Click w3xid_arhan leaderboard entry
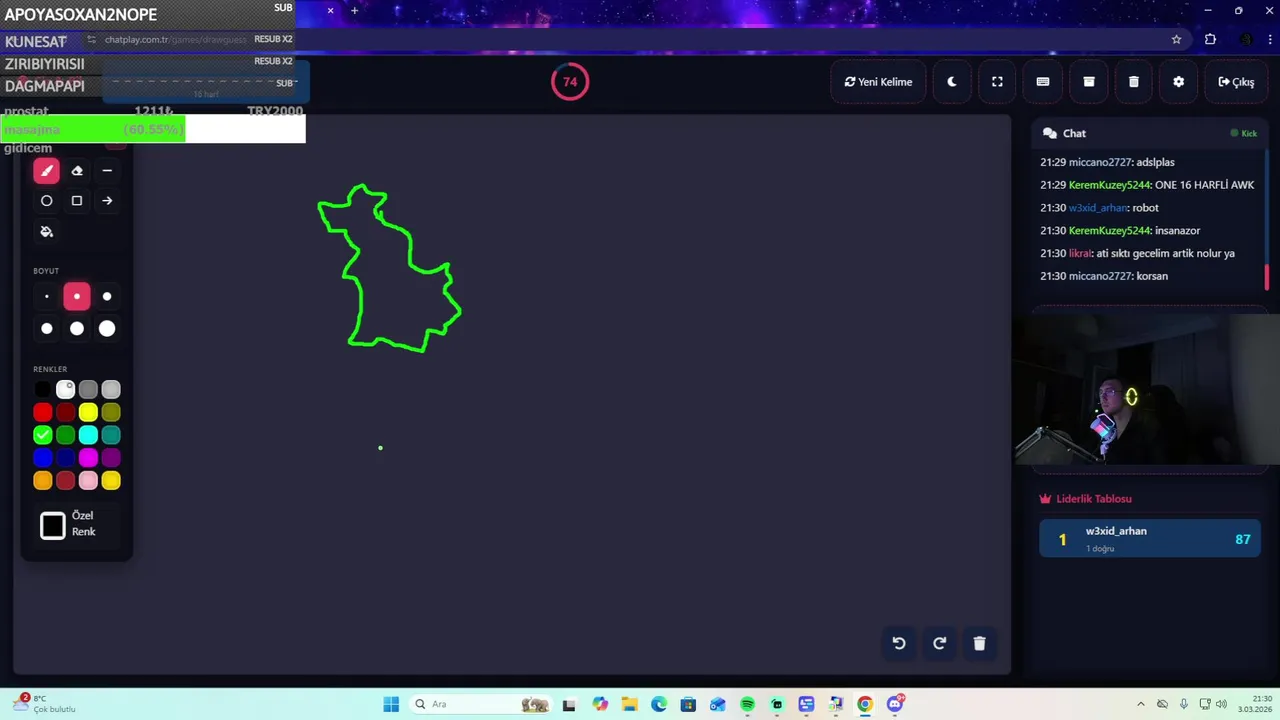This screenshot has height=720, width=1280. [x=1150, y=538]
